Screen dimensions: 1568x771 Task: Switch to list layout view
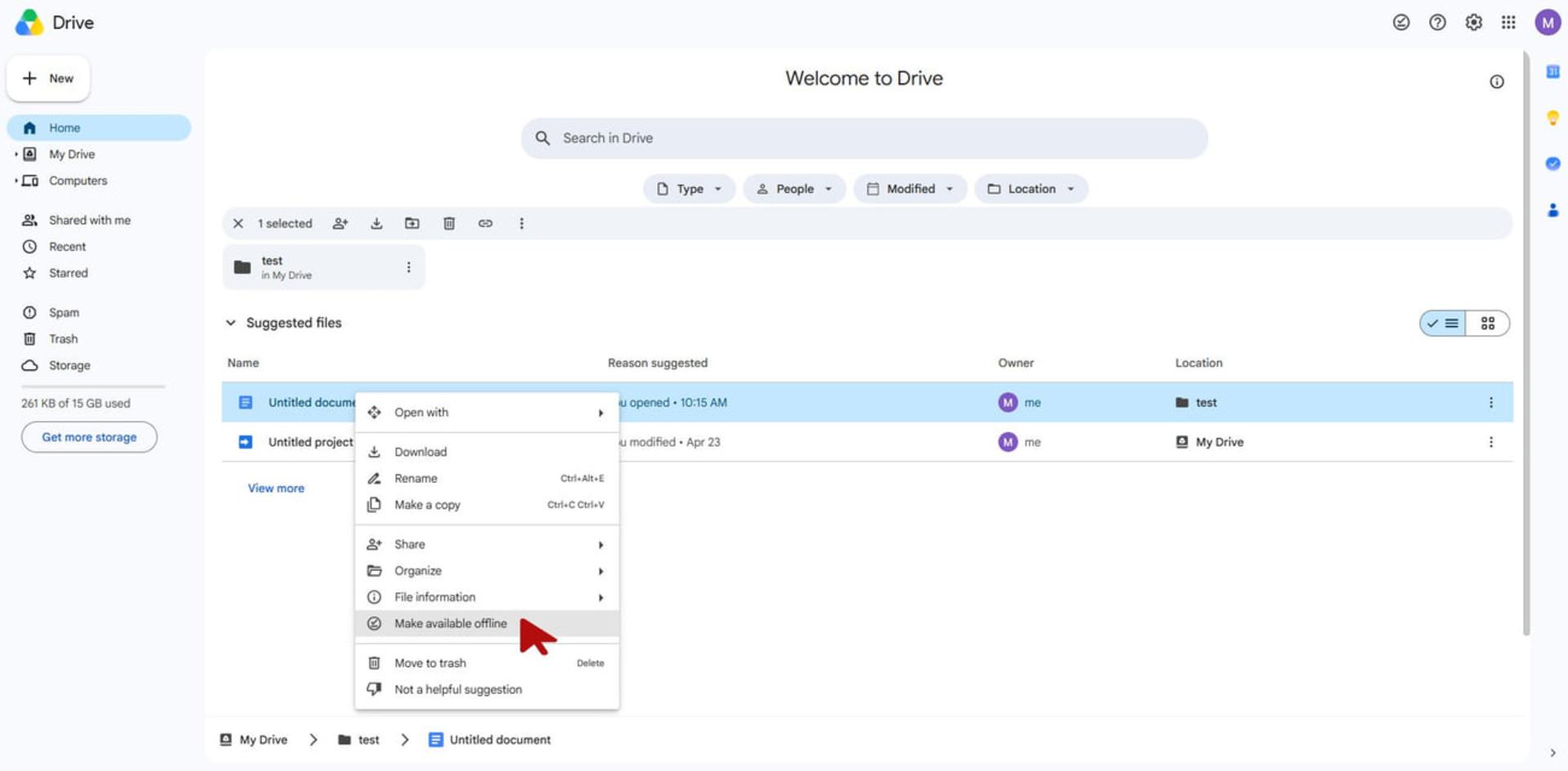point(1443,323)
